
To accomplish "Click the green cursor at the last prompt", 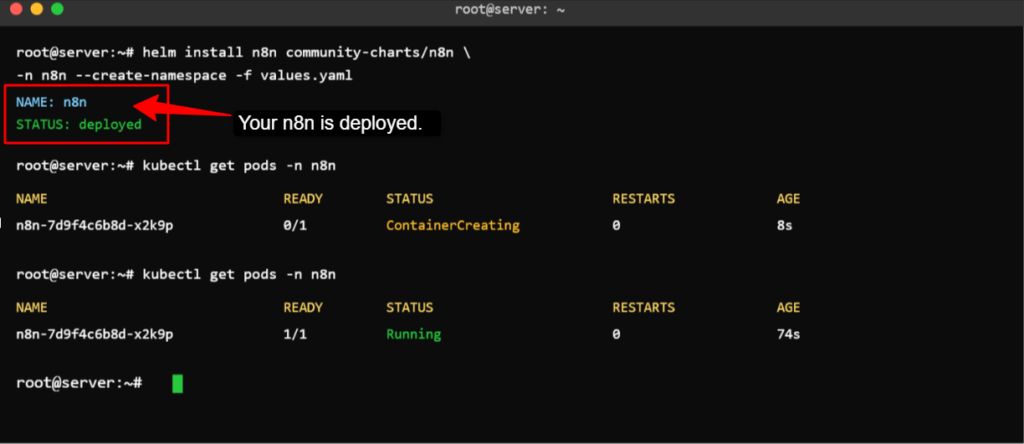I will point(178,383).
